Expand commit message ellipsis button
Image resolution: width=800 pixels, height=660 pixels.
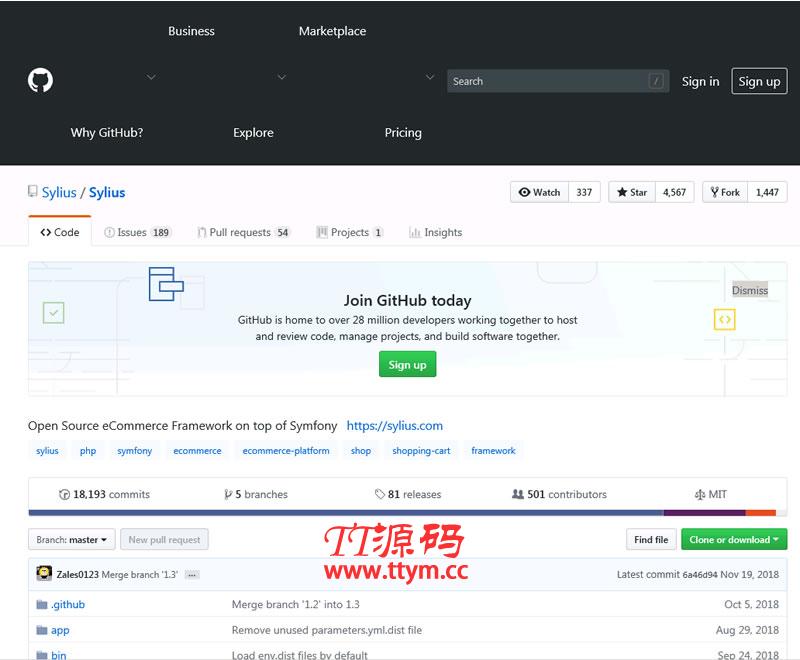click(192, 575)
